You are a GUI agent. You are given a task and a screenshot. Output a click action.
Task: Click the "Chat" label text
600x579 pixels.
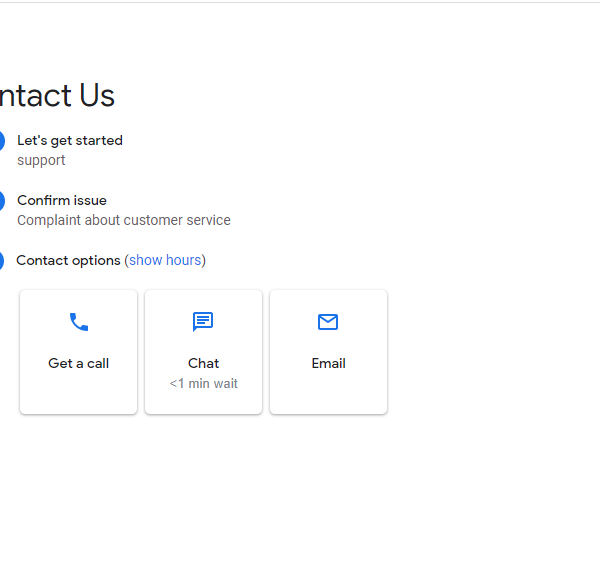click(203, 363)
